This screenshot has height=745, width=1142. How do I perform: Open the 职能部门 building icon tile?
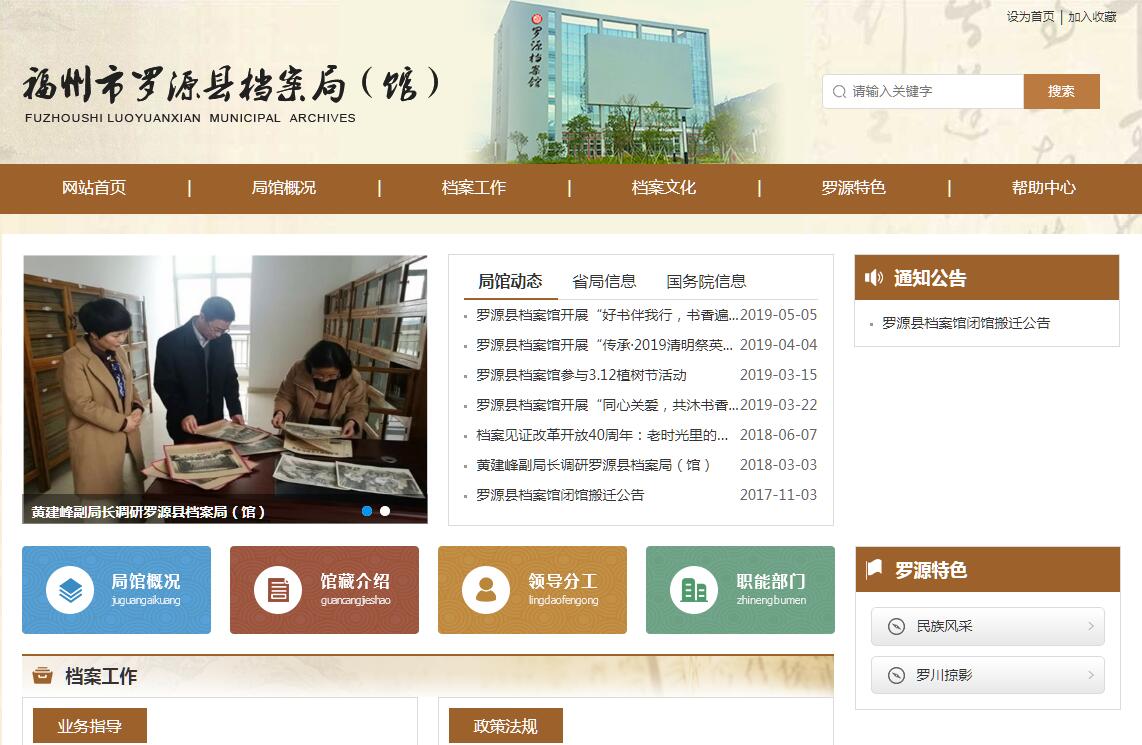tap(694, 590)
